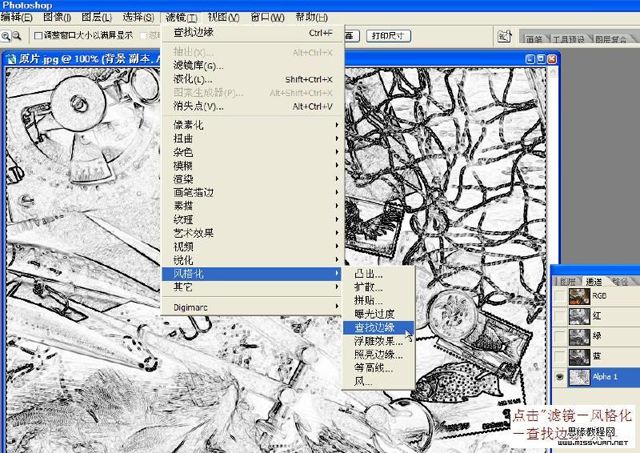
Task: Click the 打印尺寸 button
Action: (388, 36)
